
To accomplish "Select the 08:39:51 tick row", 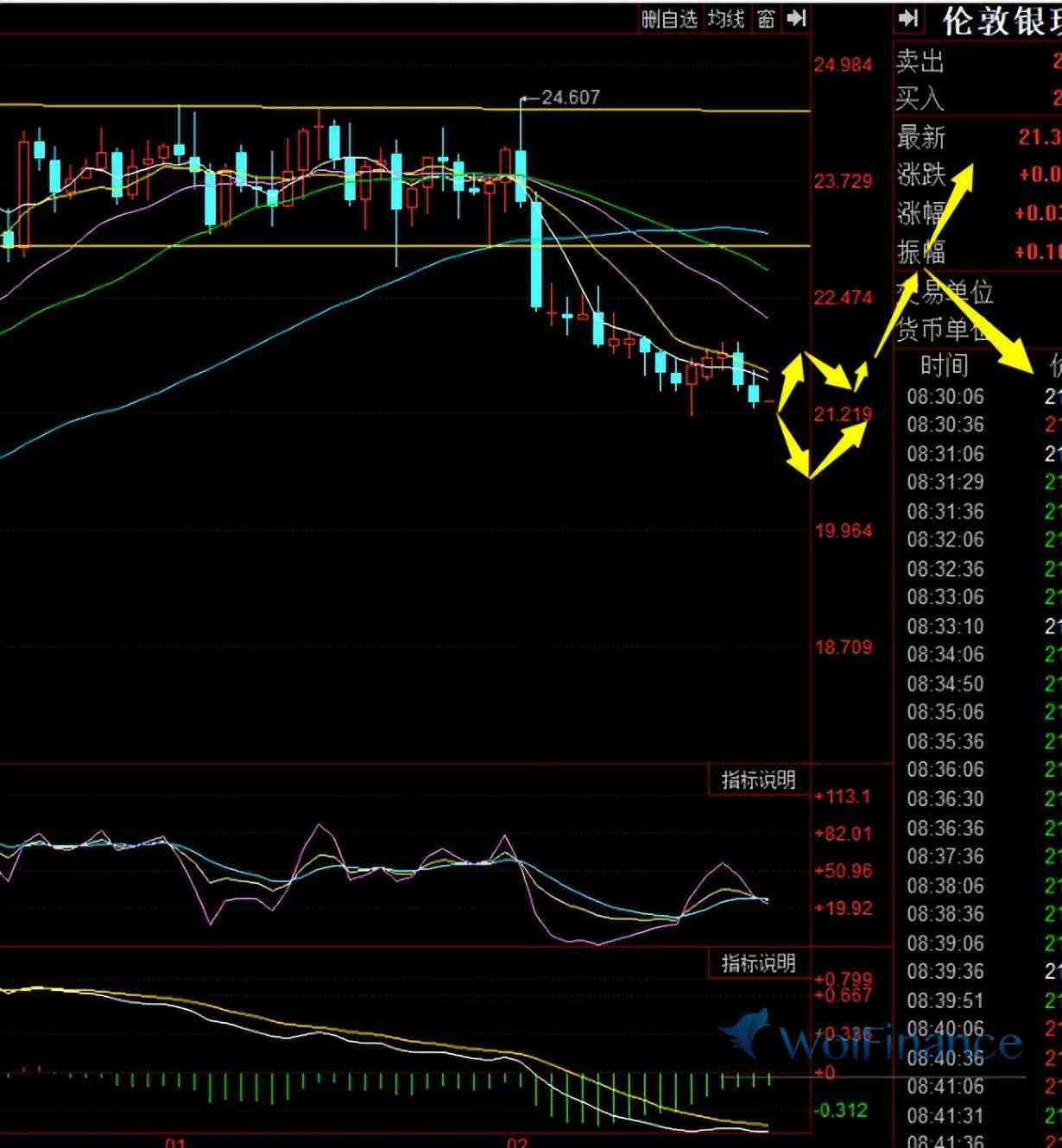I will pos(945,1000).
